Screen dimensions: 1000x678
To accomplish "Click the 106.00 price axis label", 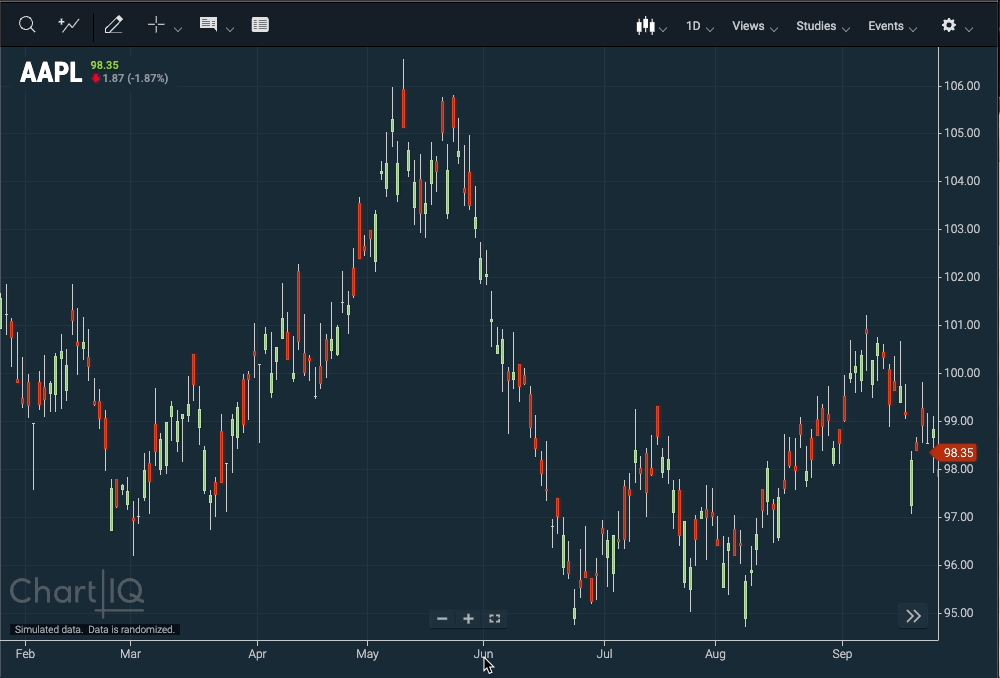I will pos(962,85).
